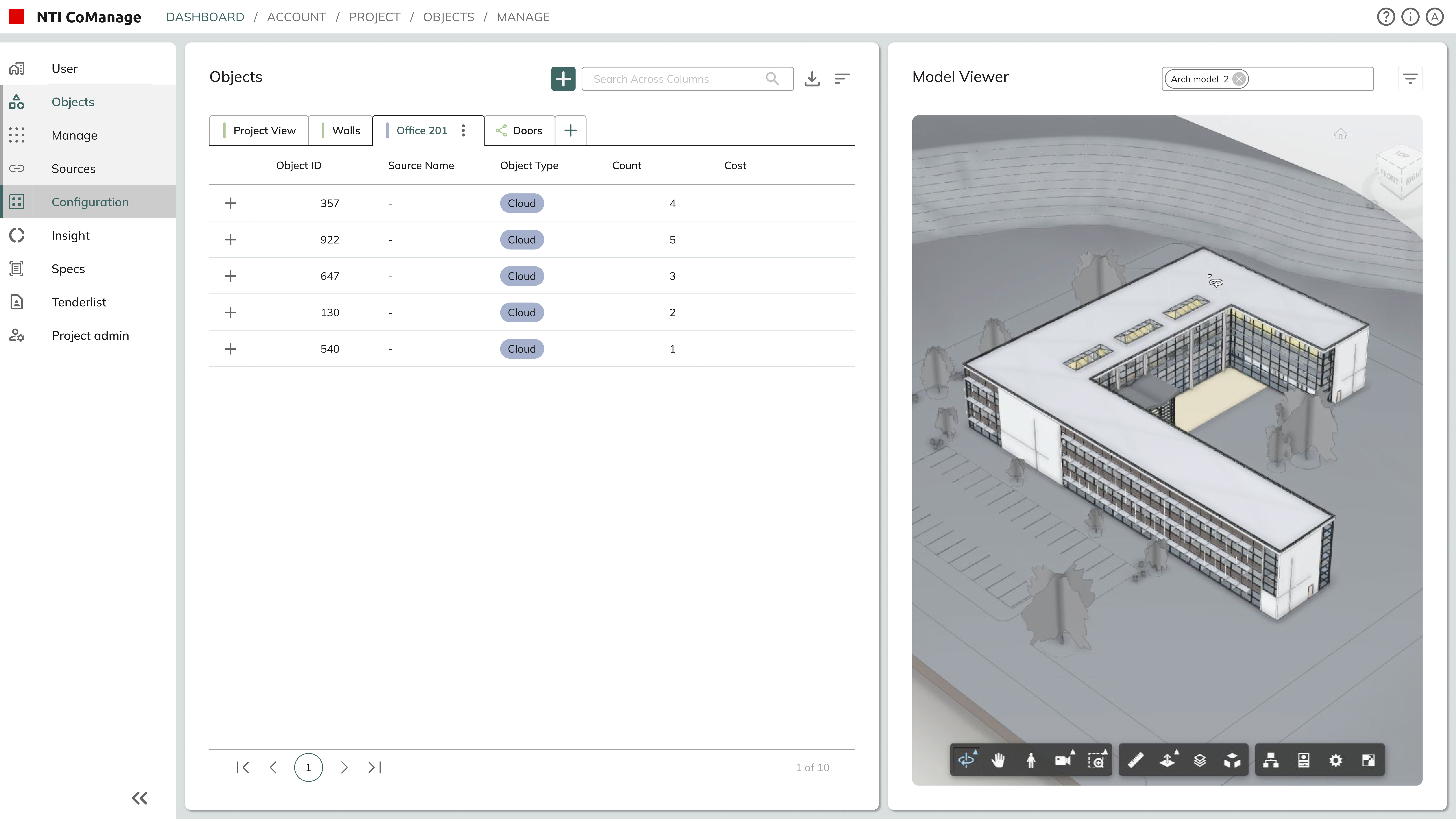Activate the Measure ruler tool
The height and width of the screenshot is (819, 1456).
[x=1135, y=760]
